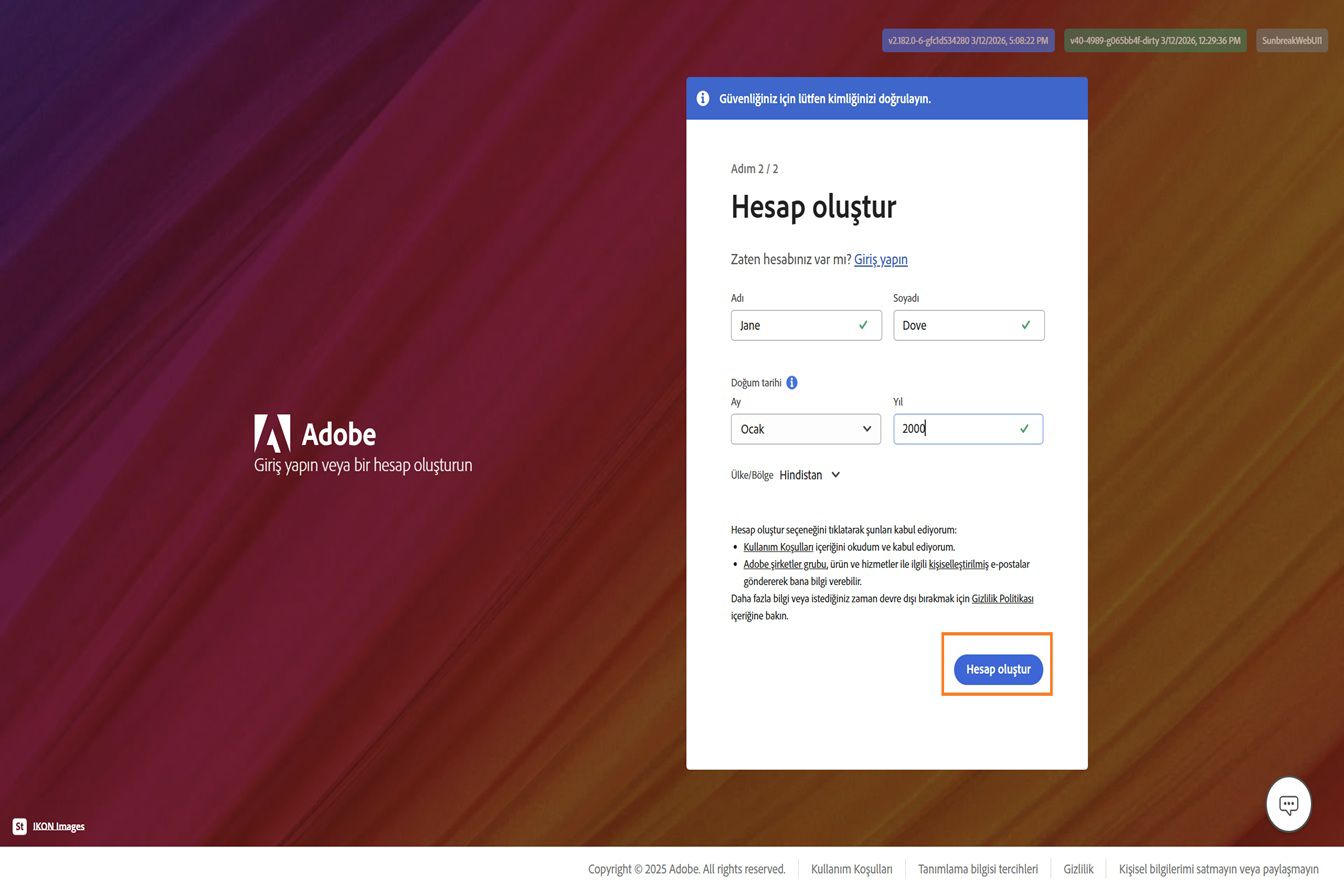The image size is (1344, 890).
Task: Click the info icon beside Doğum tarihi
Action: [x=792, y=382]
